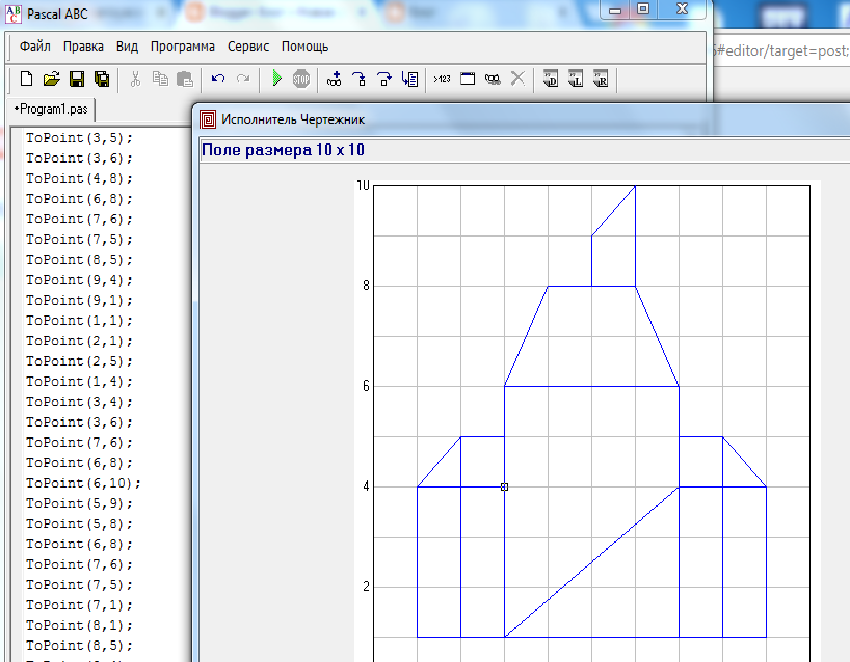Click the y-axis label 6 on the grid
Screen dimensions: 850x662
[x=366, y=386]
